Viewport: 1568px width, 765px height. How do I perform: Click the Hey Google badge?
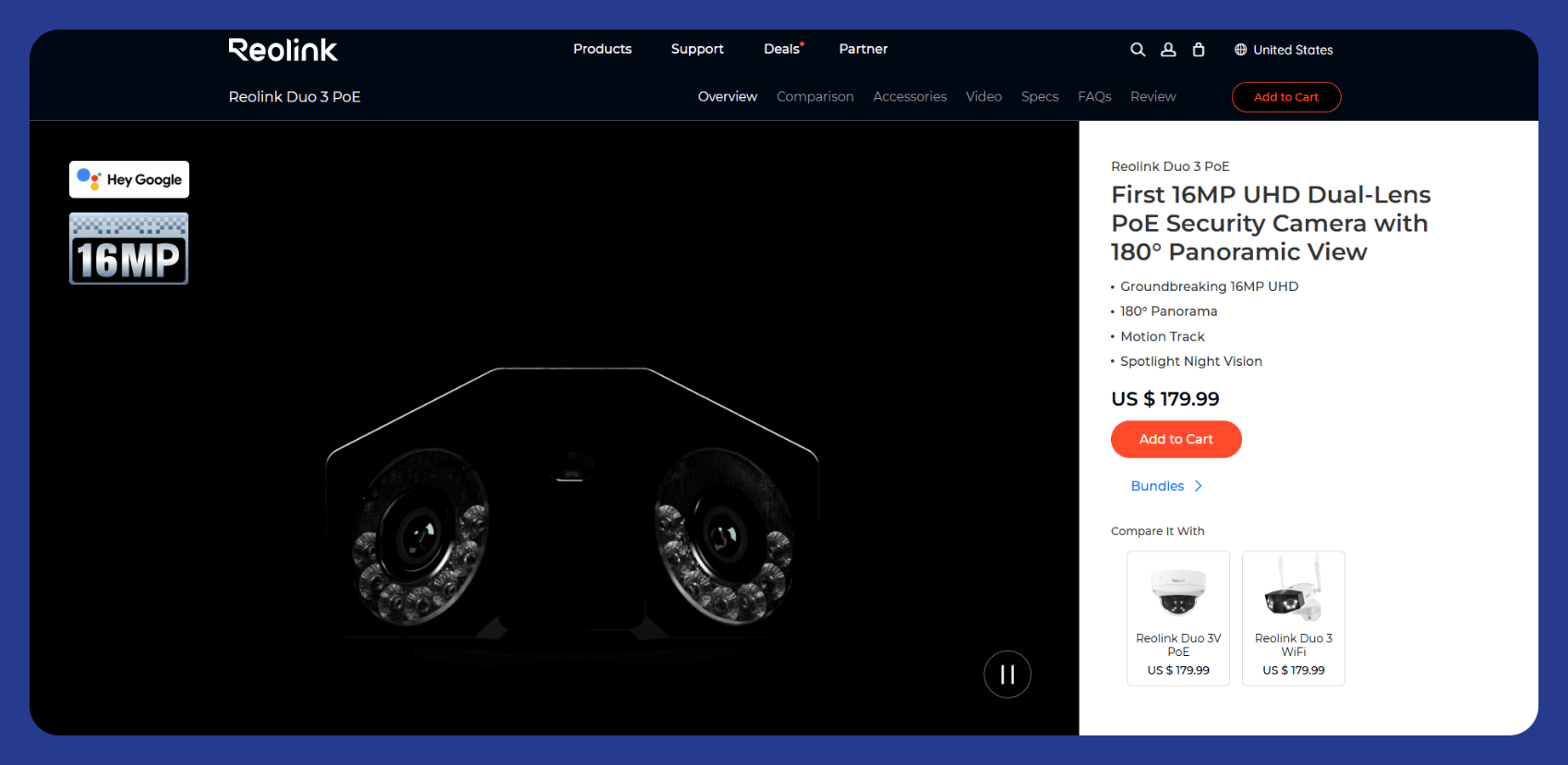tap(129, 179)
